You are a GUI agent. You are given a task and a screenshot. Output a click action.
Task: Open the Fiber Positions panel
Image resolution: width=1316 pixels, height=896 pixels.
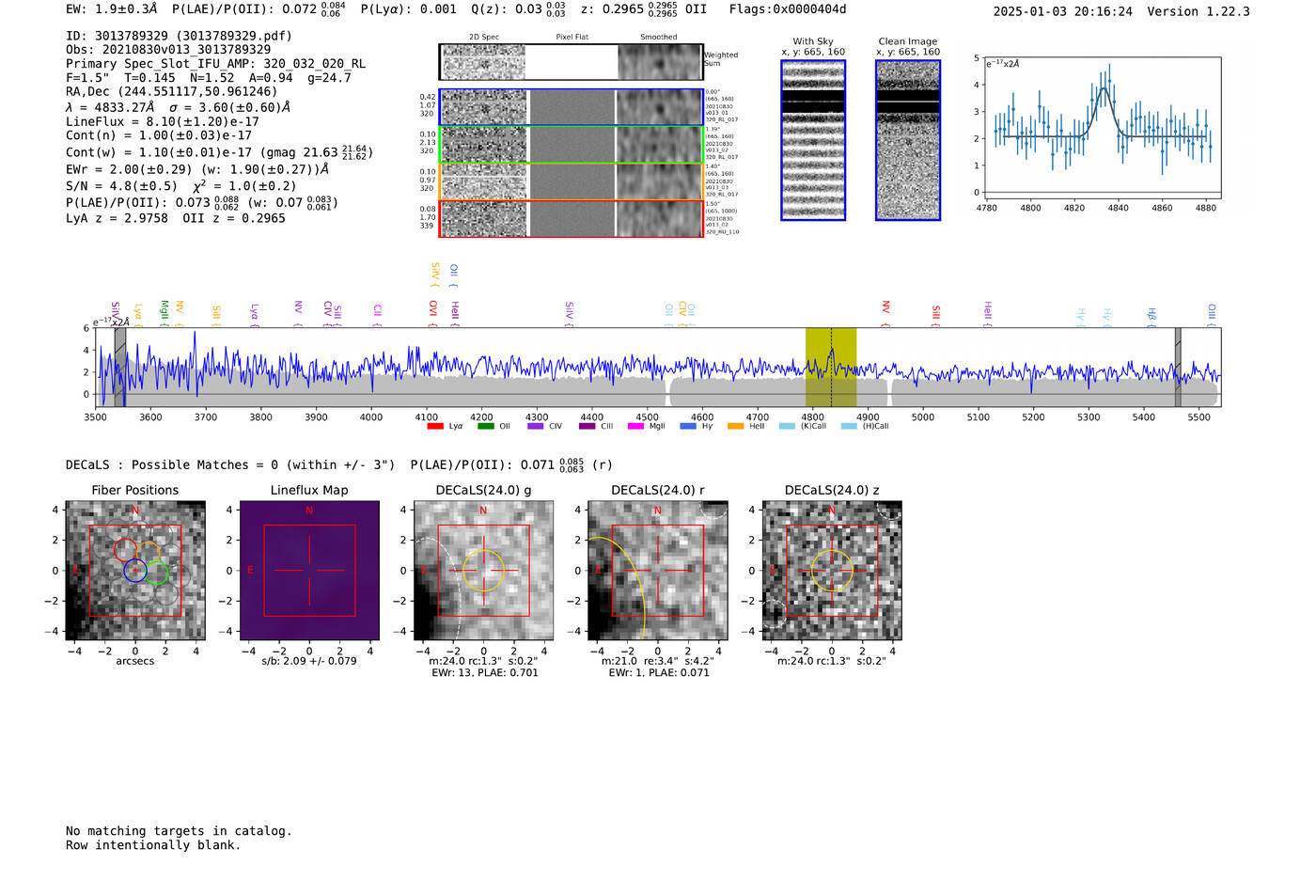(135, 571)
